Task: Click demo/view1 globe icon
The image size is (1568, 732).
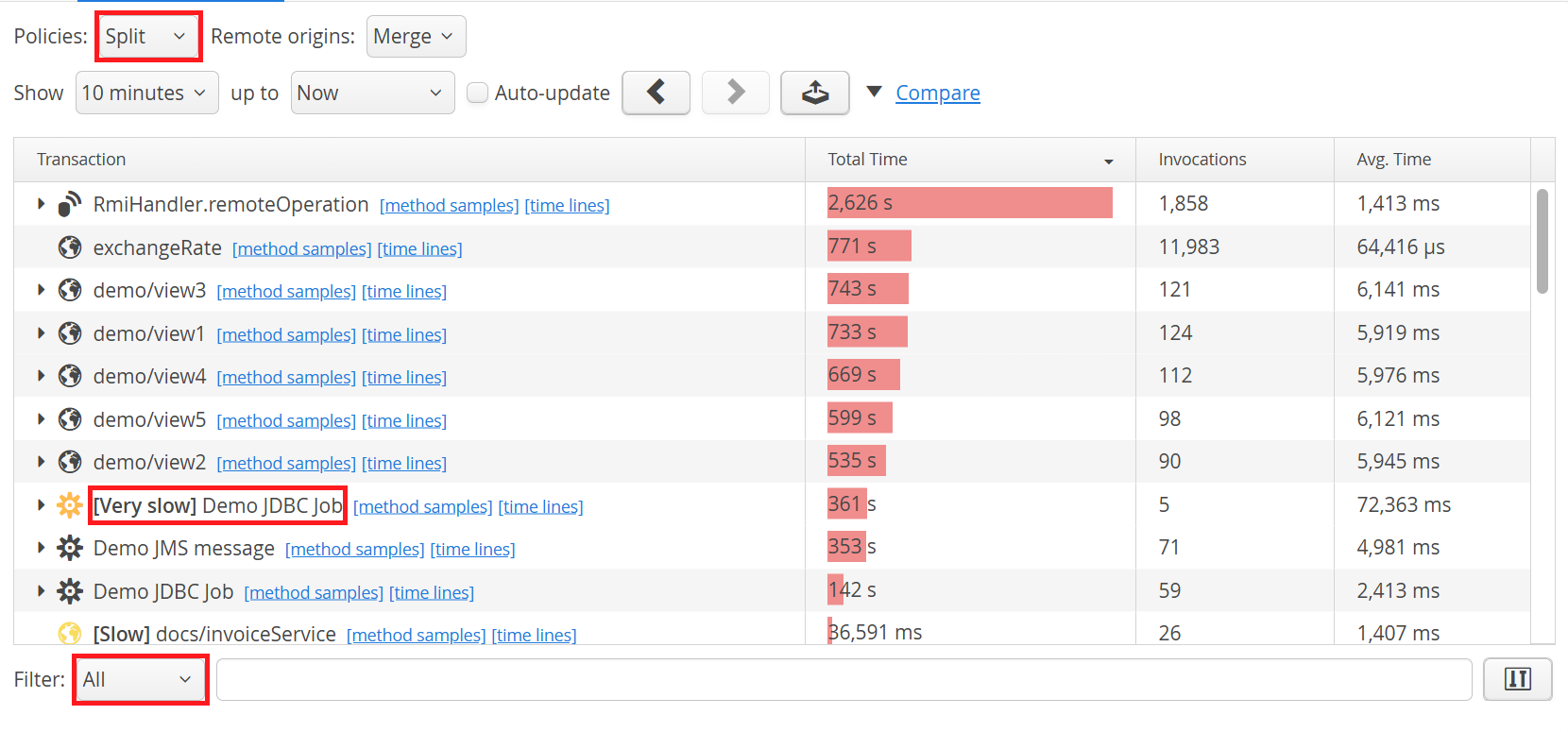Action: click(x=70, y=333)
